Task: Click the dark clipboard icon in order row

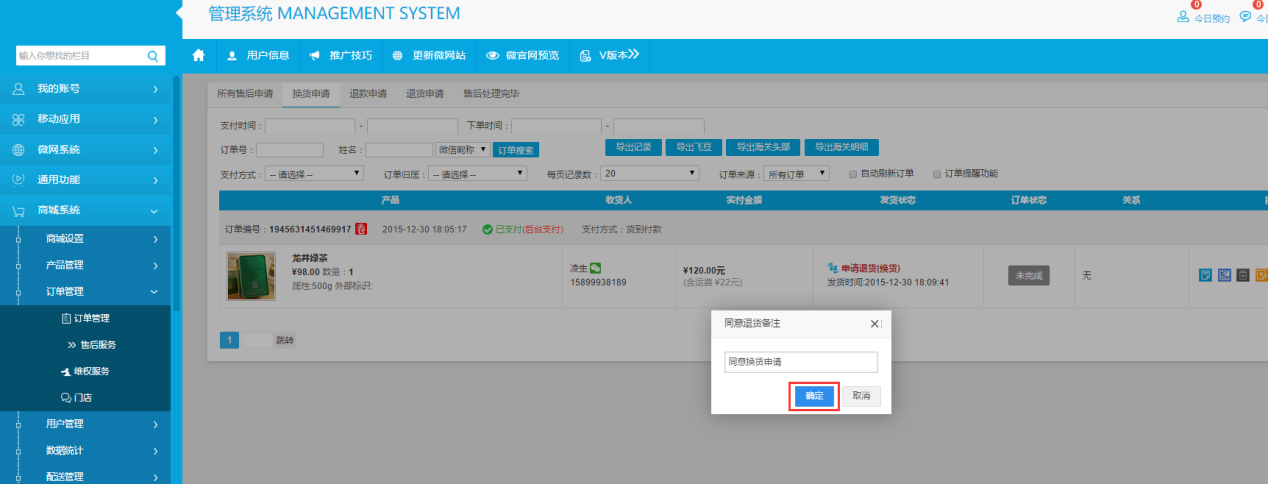Action: click(x=1242, y=275)
